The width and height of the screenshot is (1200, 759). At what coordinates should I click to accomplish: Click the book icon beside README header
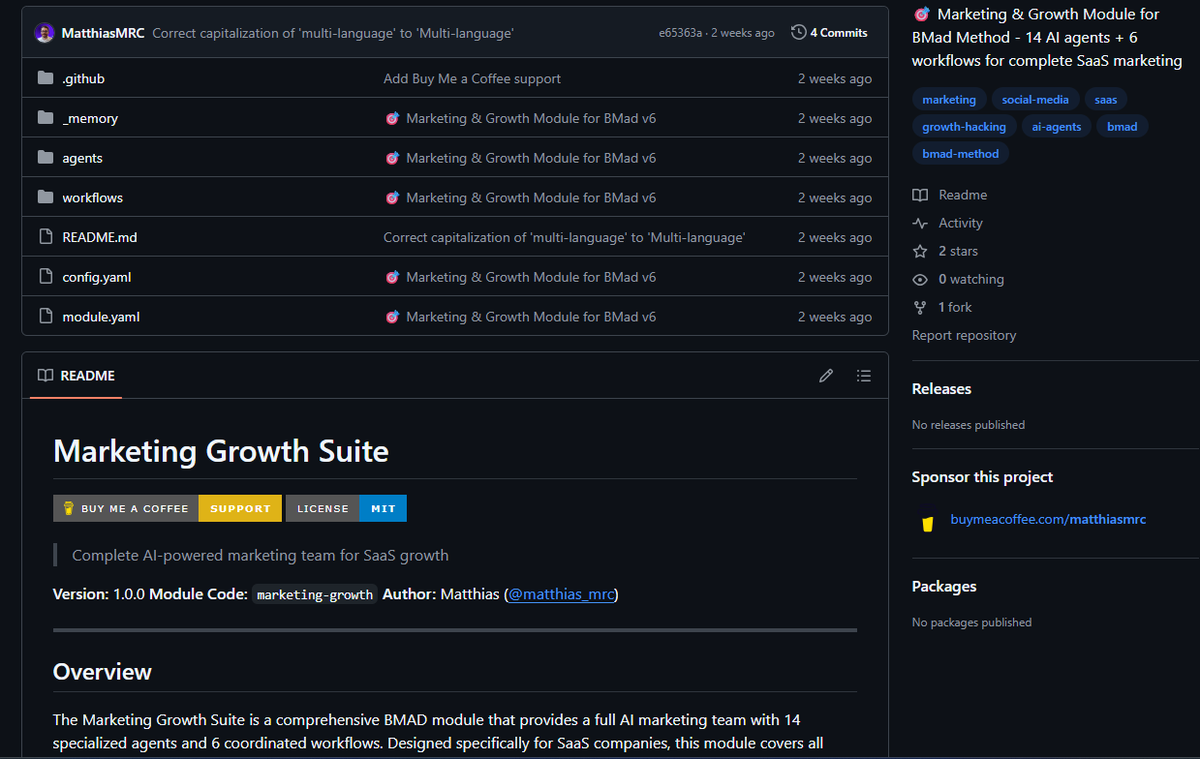click(45, 376)
